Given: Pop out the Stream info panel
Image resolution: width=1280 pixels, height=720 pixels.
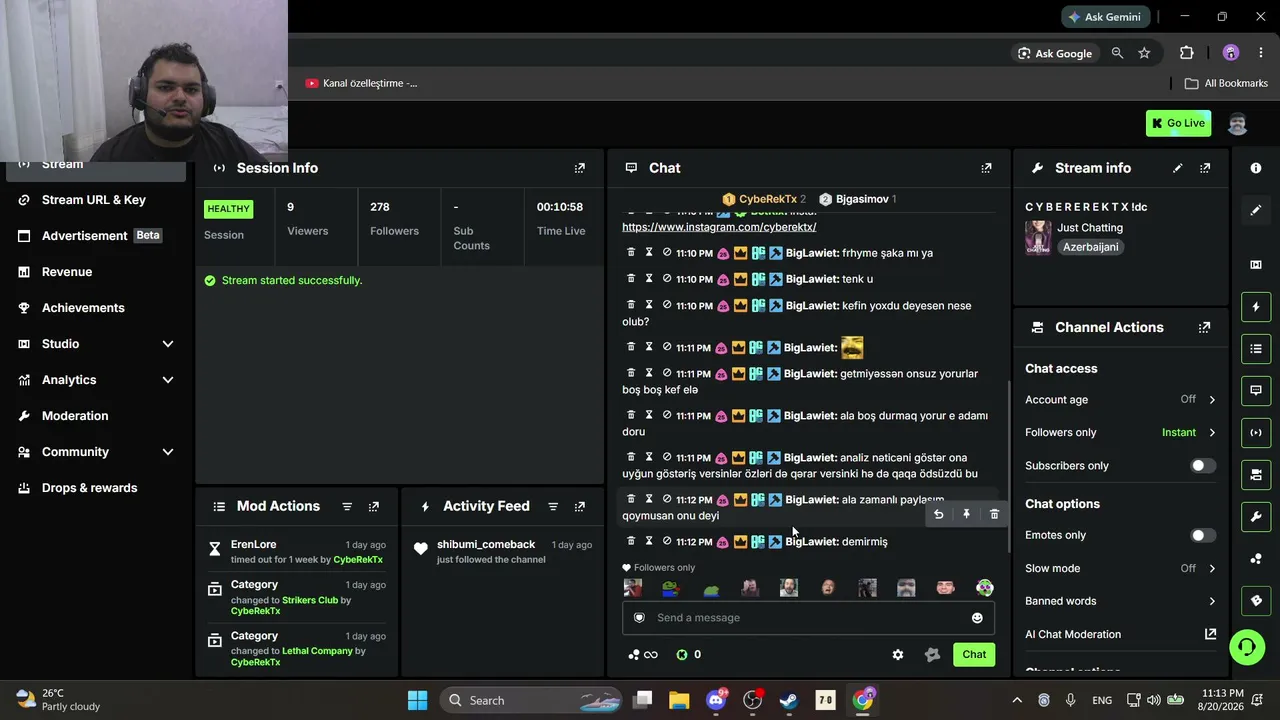Looking at the screenshot, I should 1205,168.
